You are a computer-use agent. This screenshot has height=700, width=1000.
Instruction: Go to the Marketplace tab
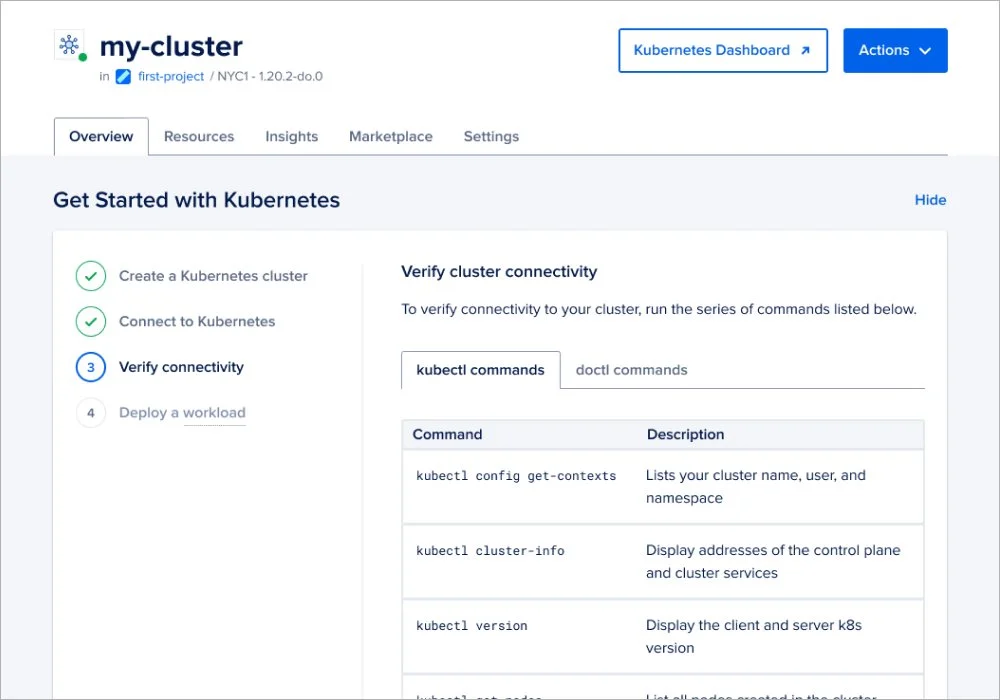pyautogui.click(x=390, y=136)
